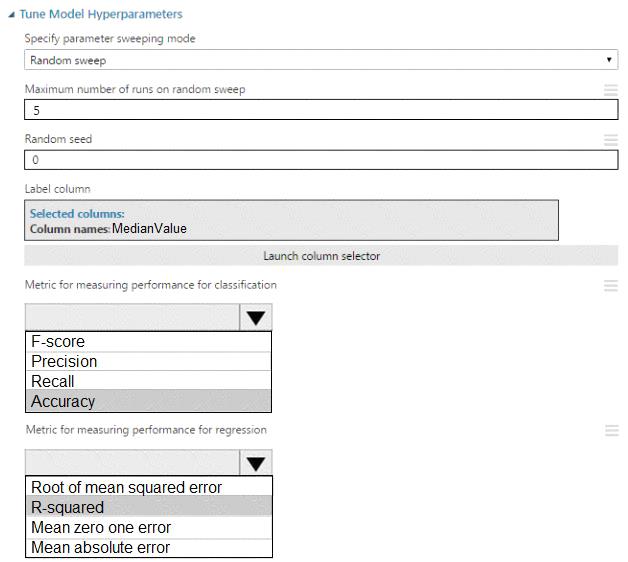The image size is (628, 562).
Task: Click the maximum runs on random sweep field
Action: click(320, 110)
